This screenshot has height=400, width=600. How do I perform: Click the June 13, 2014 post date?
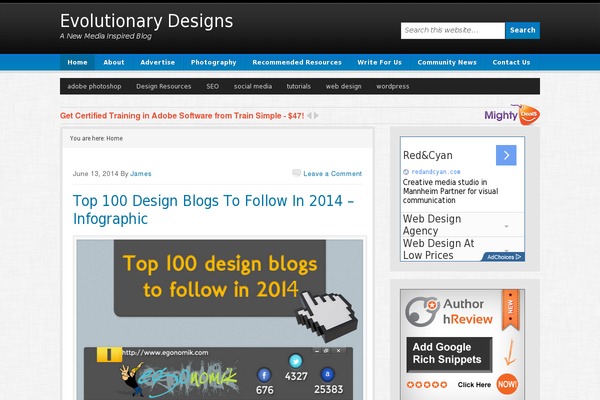(96, 174)
